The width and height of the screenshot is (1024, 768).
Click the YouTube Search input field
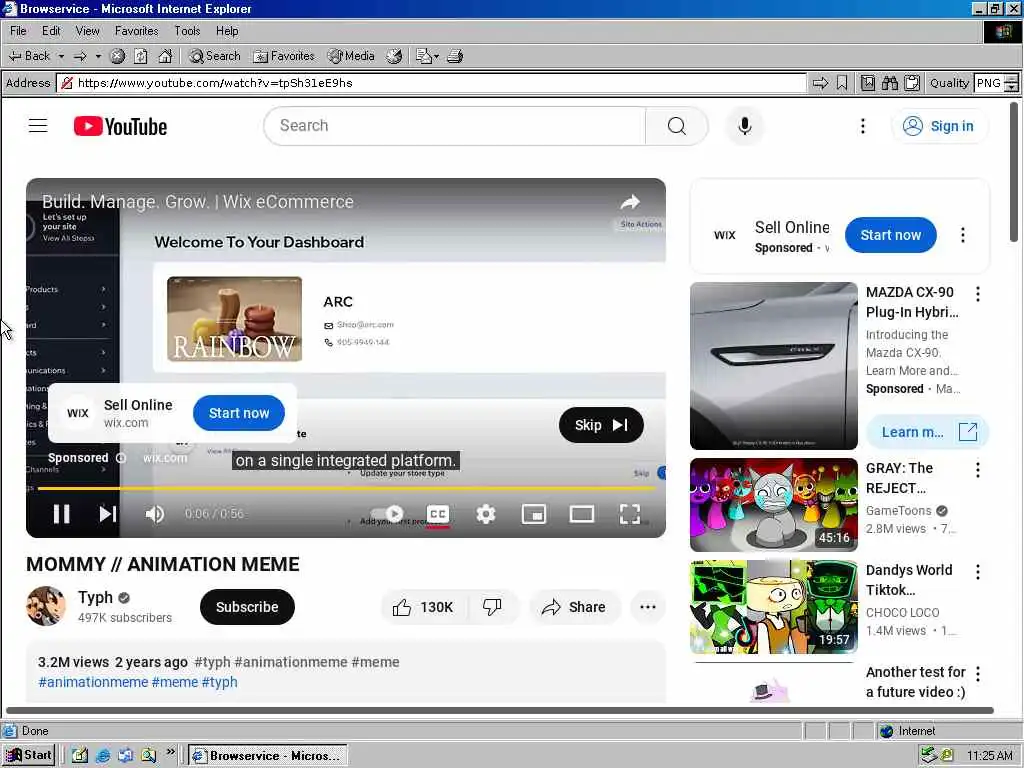pyautogui.click(x=455, y=125)
